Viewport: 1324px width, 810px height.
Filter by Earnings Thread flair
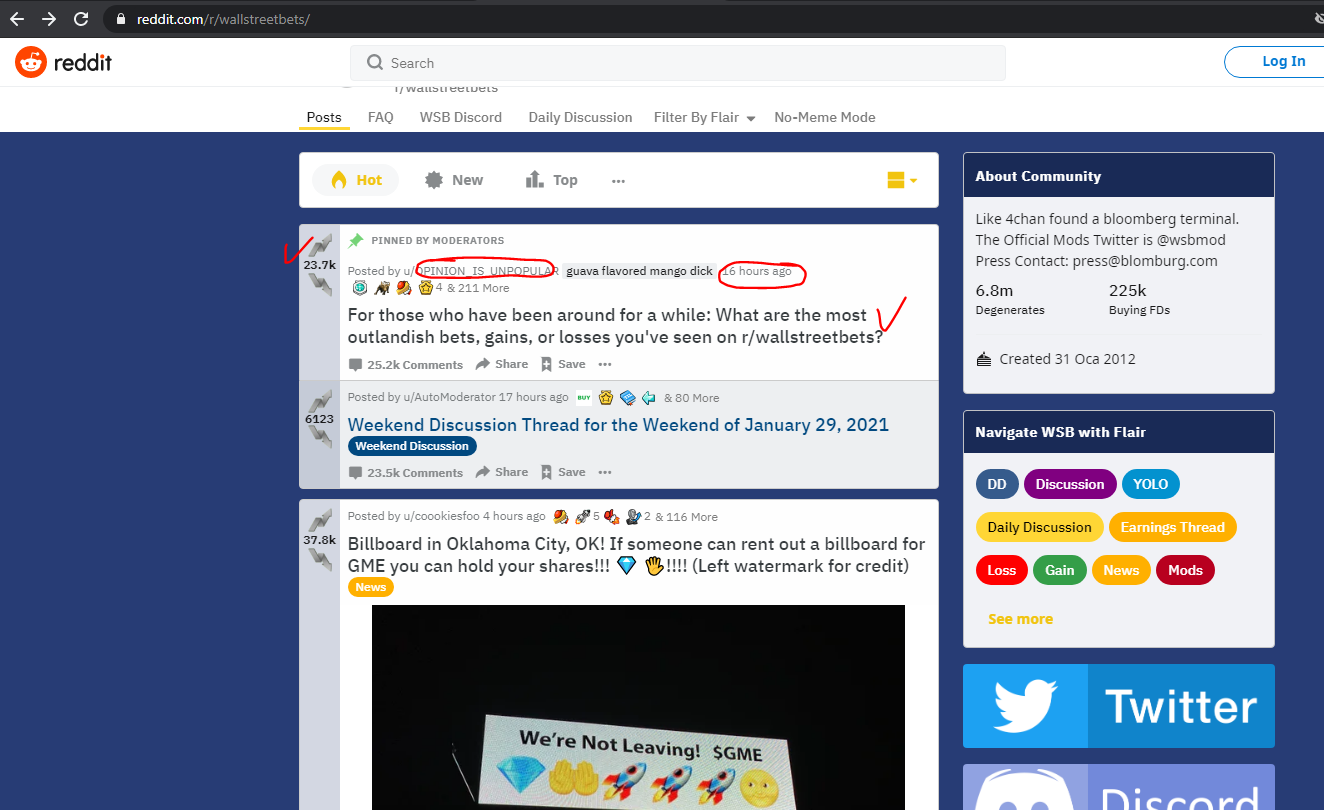point(1173,527)
